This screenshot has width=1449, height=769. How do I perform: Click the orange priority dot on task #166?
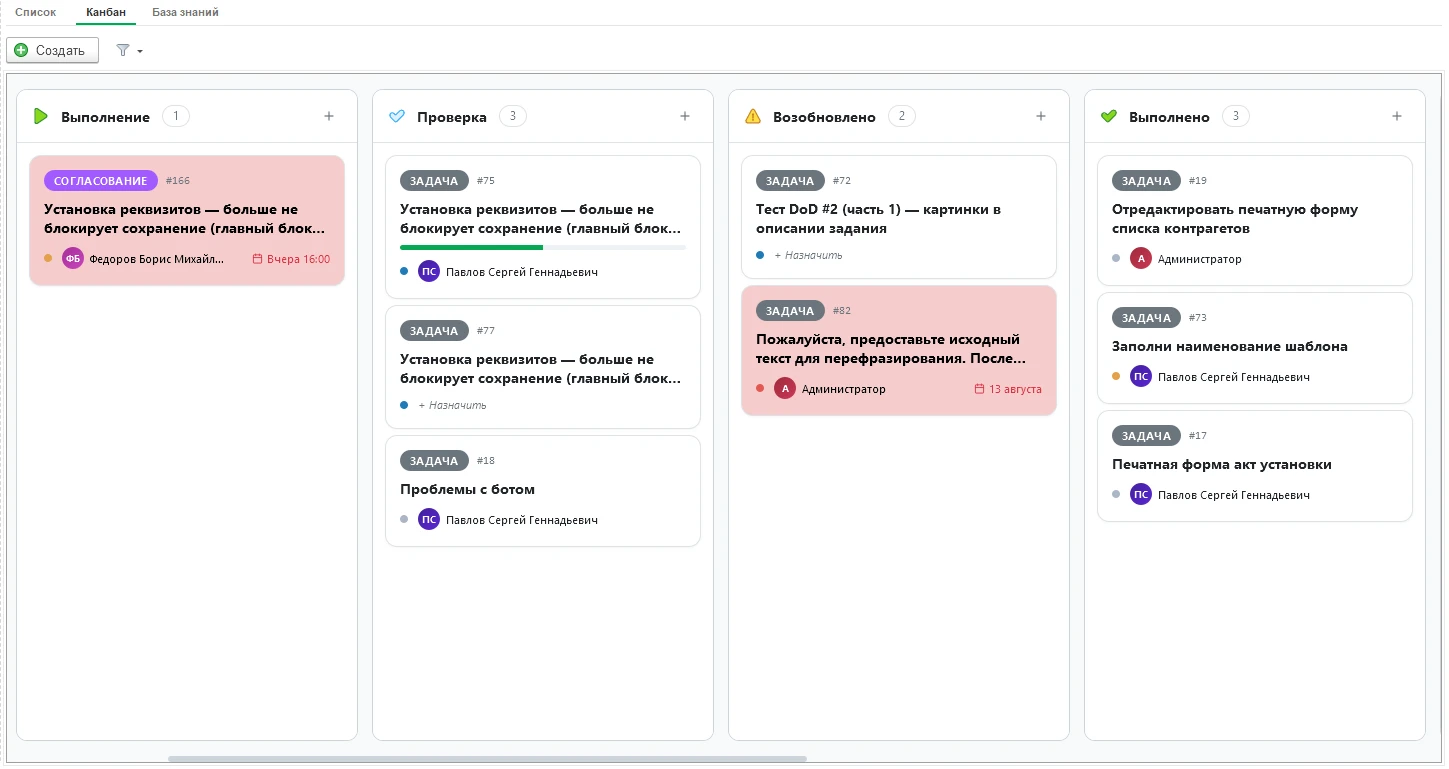pos(48,258)
